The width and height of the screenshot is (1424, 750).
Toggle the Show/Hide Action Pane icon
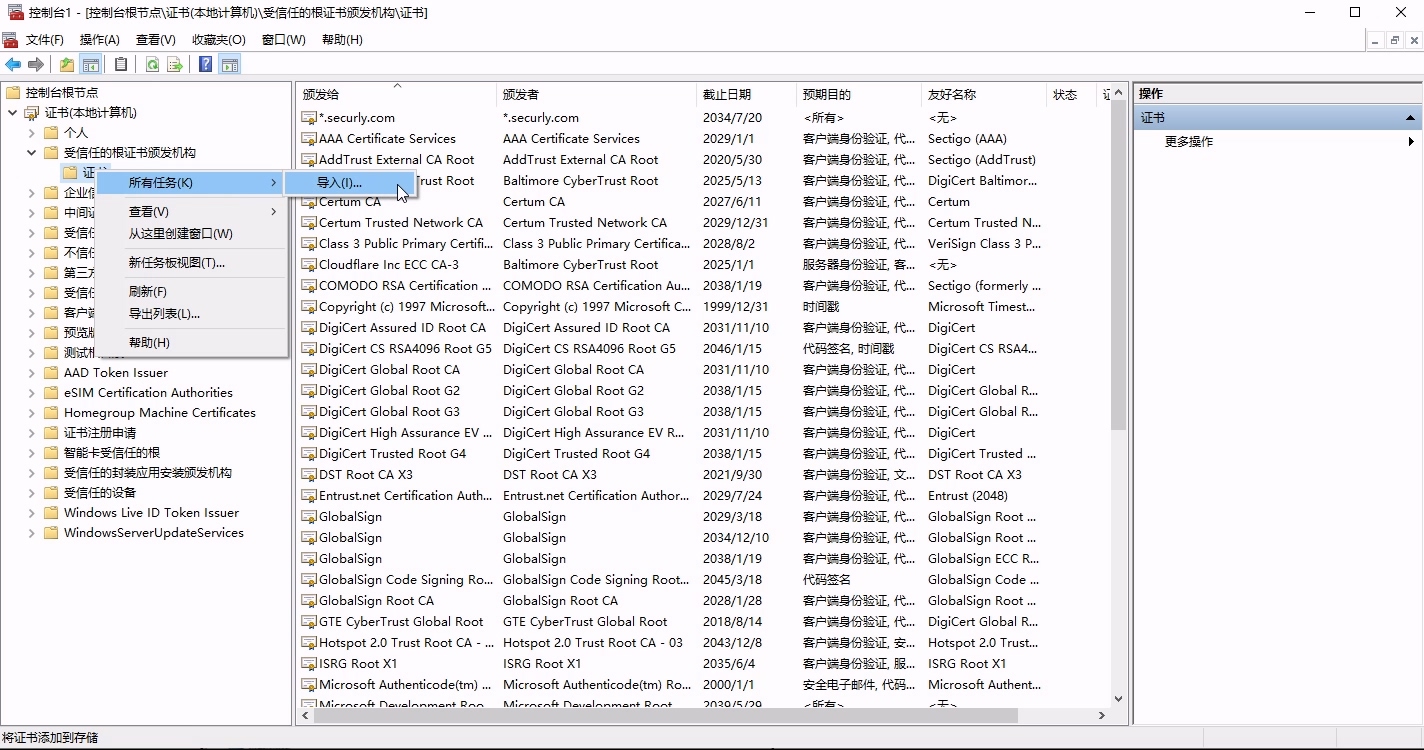230,65
